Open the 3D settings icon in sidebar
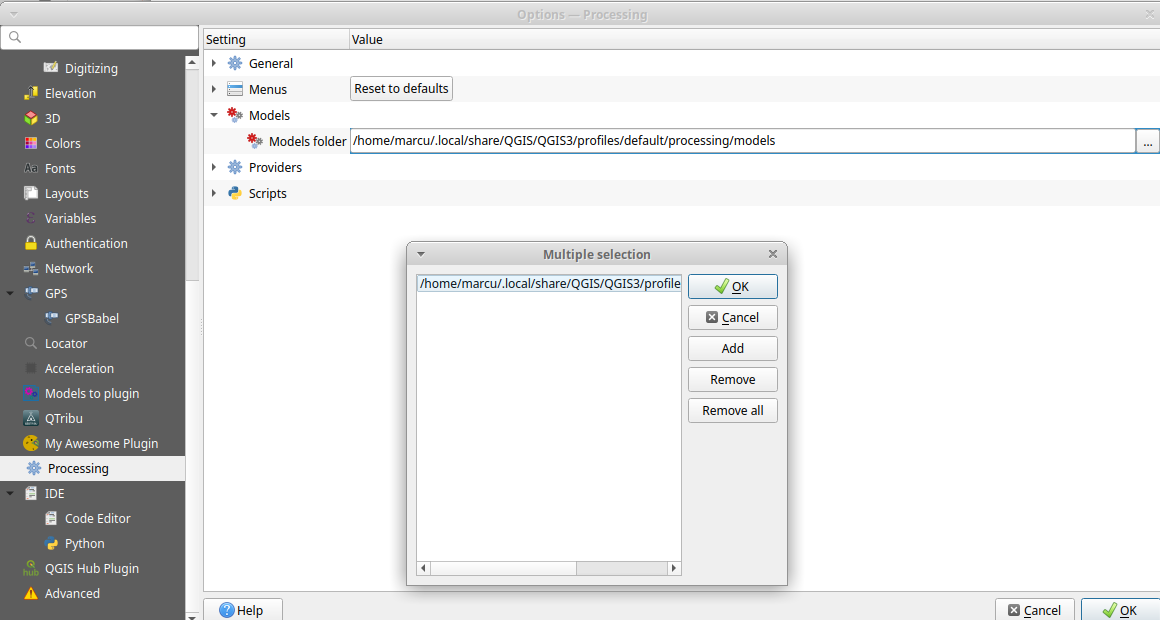This screenshot has height=620, width=1160. coord(30,118)
